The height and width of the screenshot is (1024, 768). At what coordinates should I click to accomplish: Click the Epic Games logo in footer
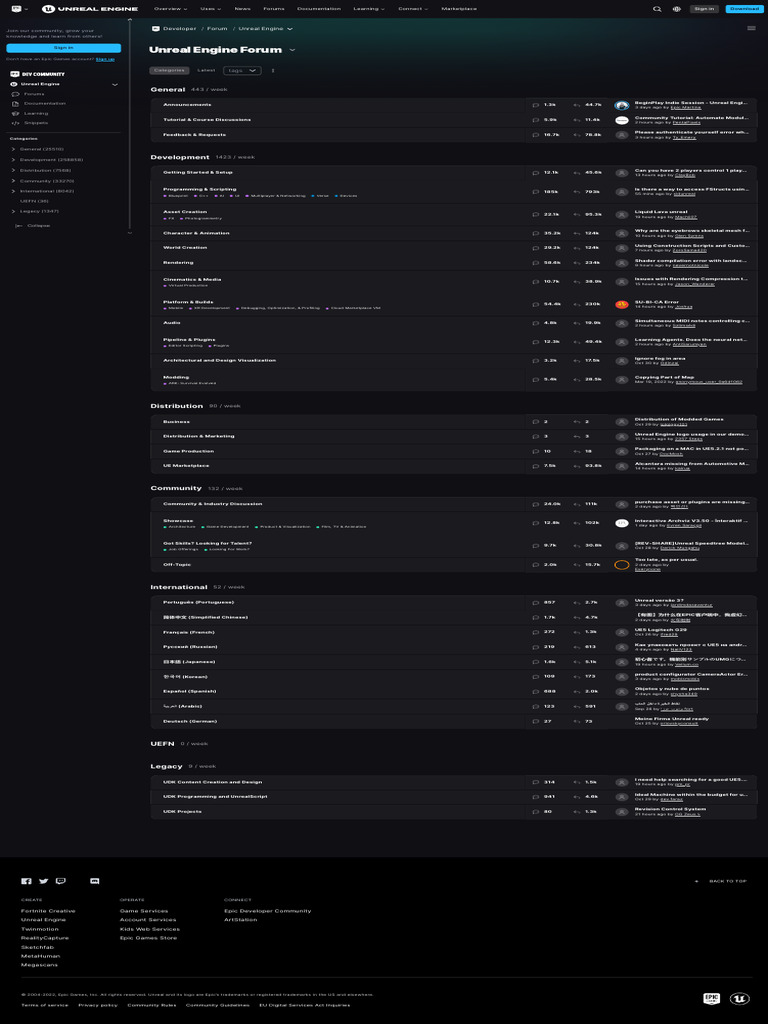(x=711, y=999)
